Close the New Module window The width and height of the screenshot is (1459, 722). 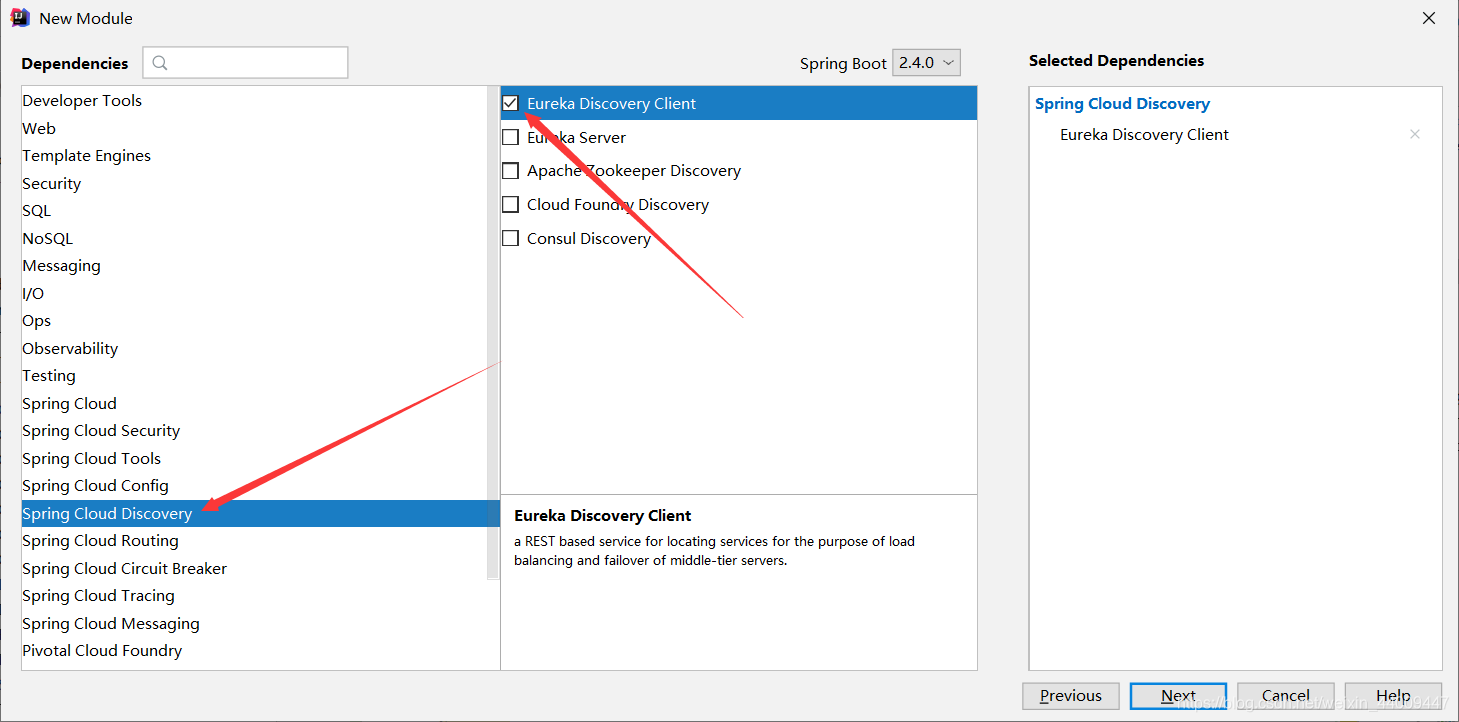(x=1428, y=18)
